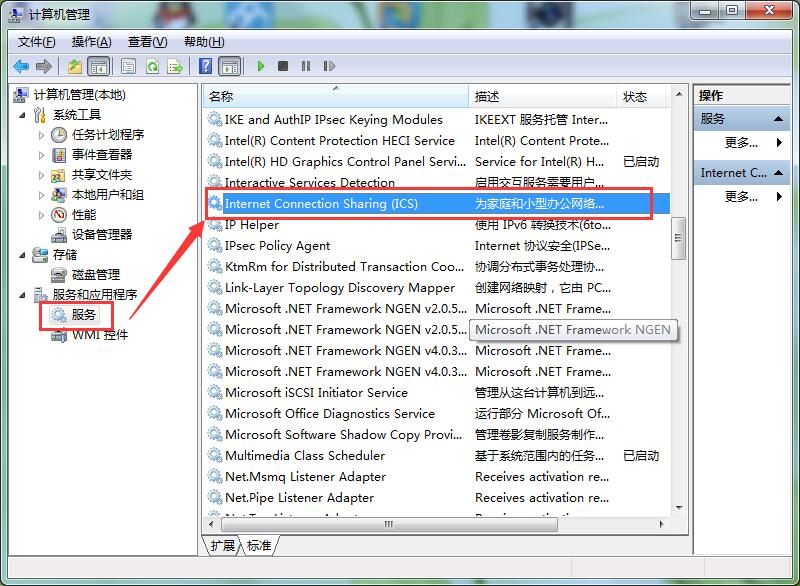
Task: Select Microsoft Office Diagnostics Service
Action: (x=437, y=414)
